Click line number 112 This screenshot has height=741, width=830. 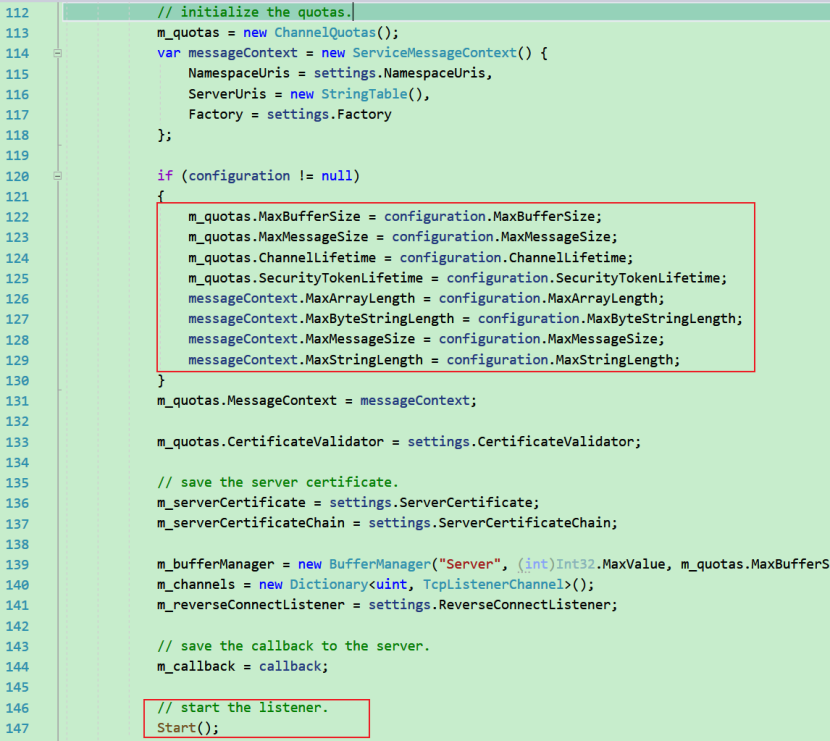[x=17, y=12]
